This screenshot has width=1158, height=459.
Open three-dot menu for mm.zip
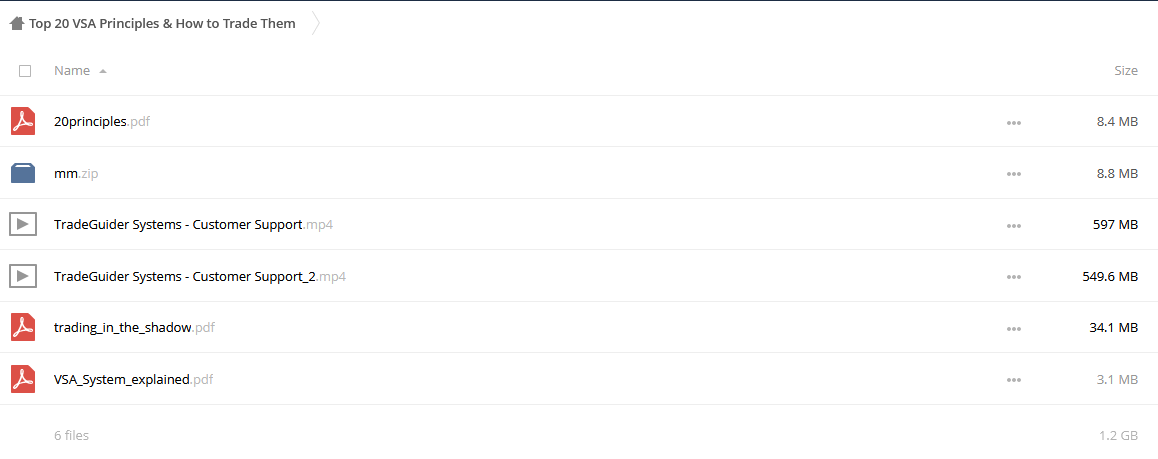coord(1014,174)
